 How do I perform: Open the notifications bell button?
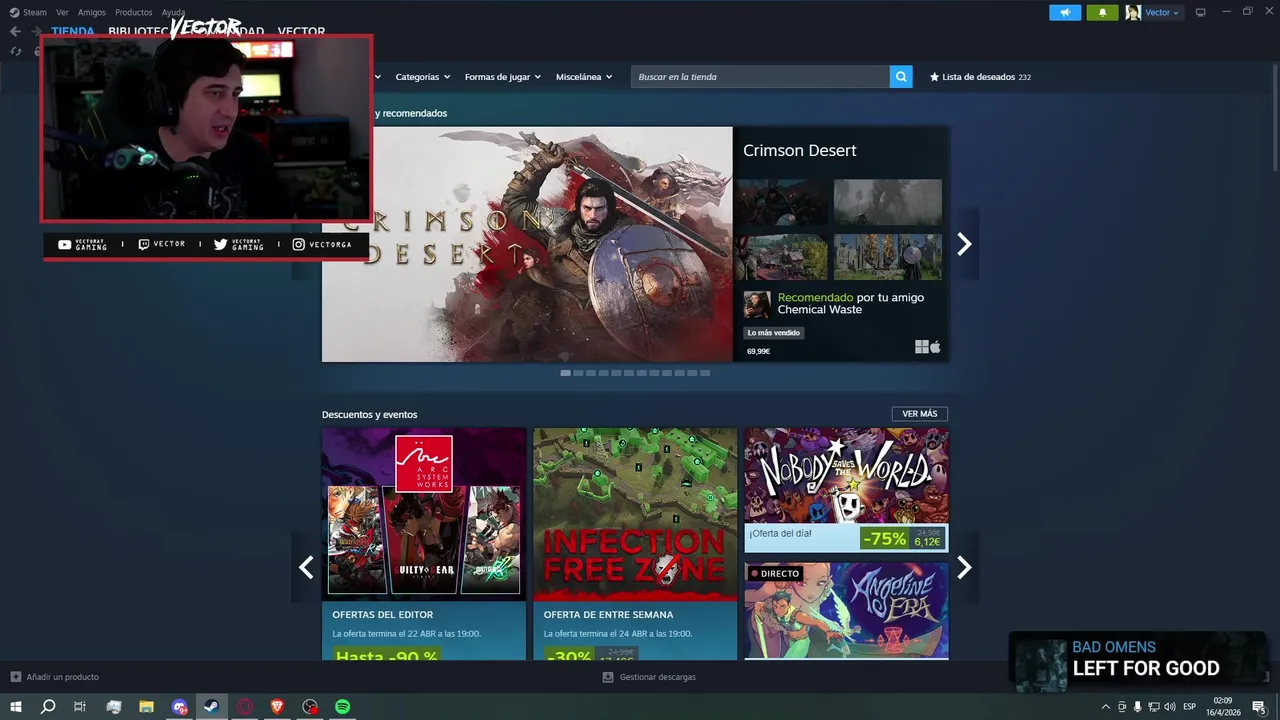(1102, 13)
